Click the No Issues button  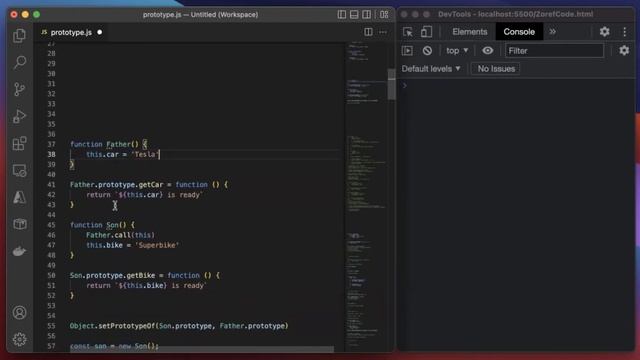coord(496,69)
